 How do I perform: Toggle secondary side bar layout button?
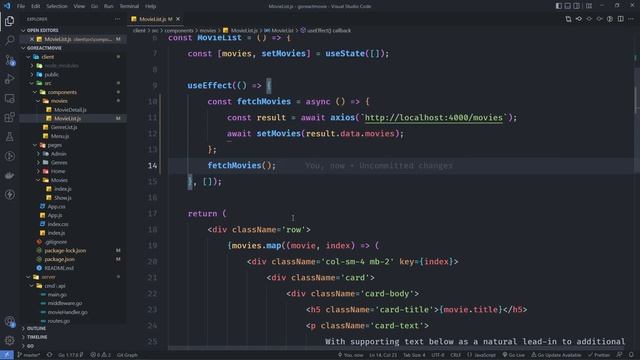[x=576, y=6]
